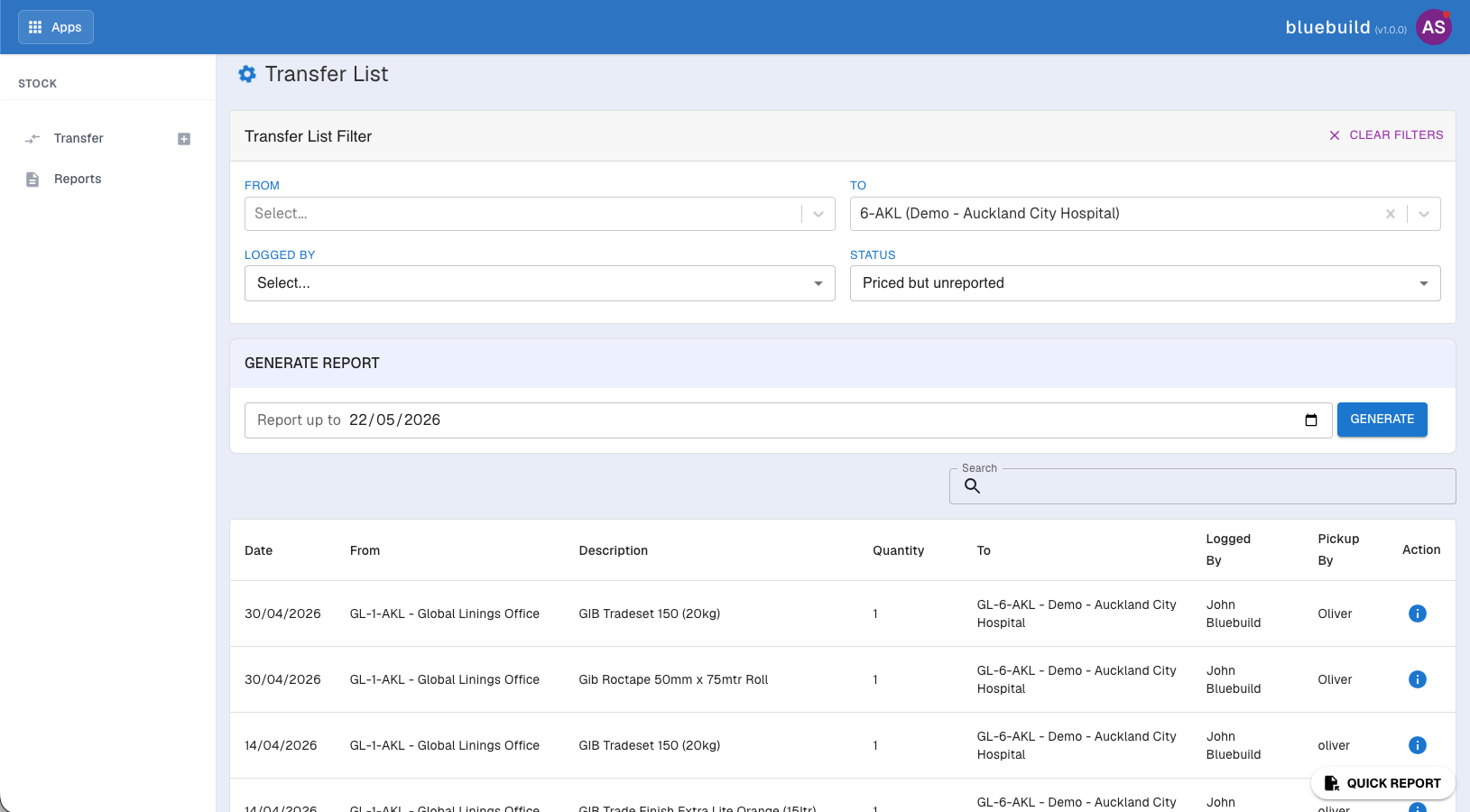
Task: Open the TO location combo box
Action: [1145, 214]
